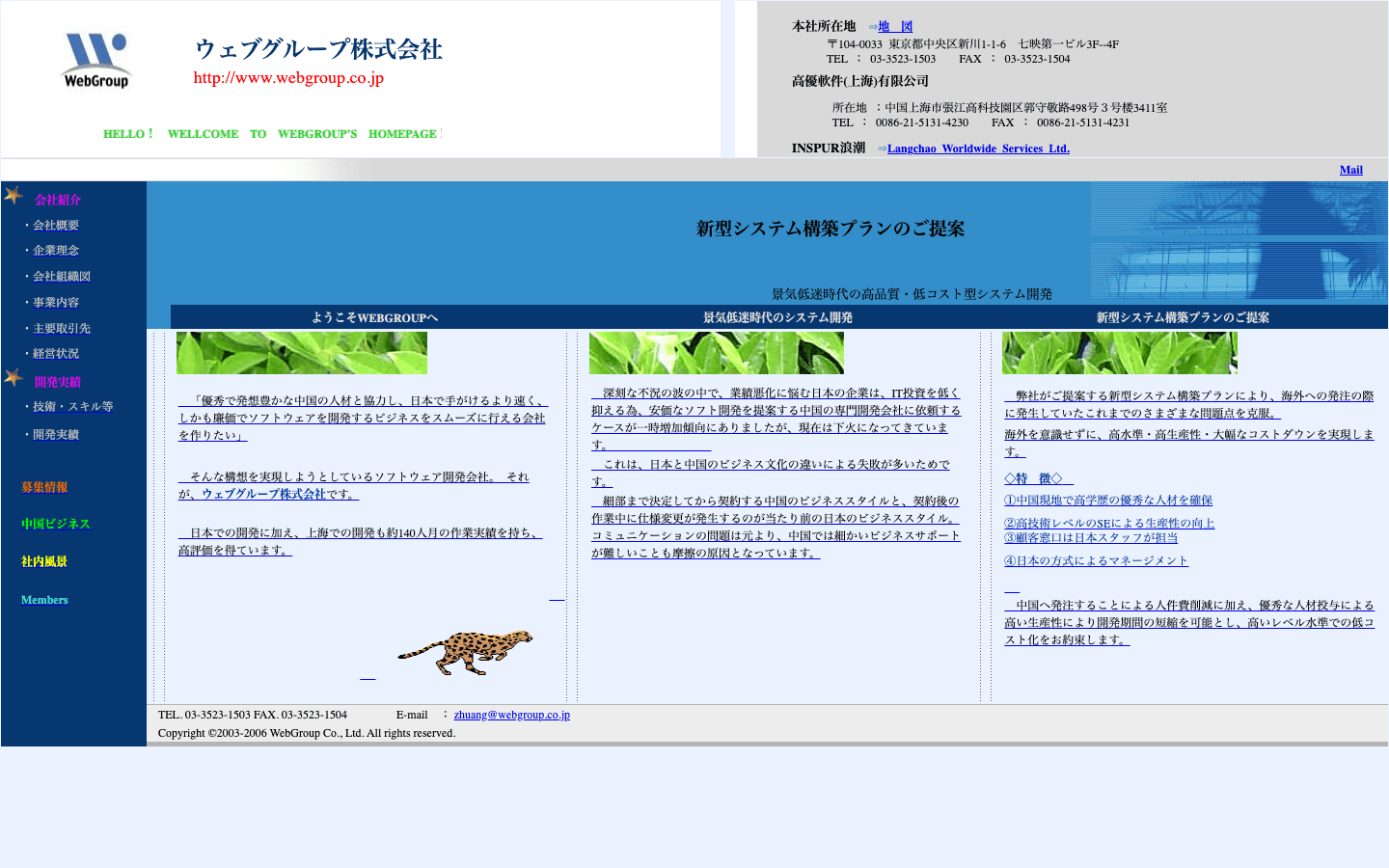Screen dimensions: 1389x868
Task: Click the leaf image in the 景気低迷時代 column
Action: [x=717, y=353]
